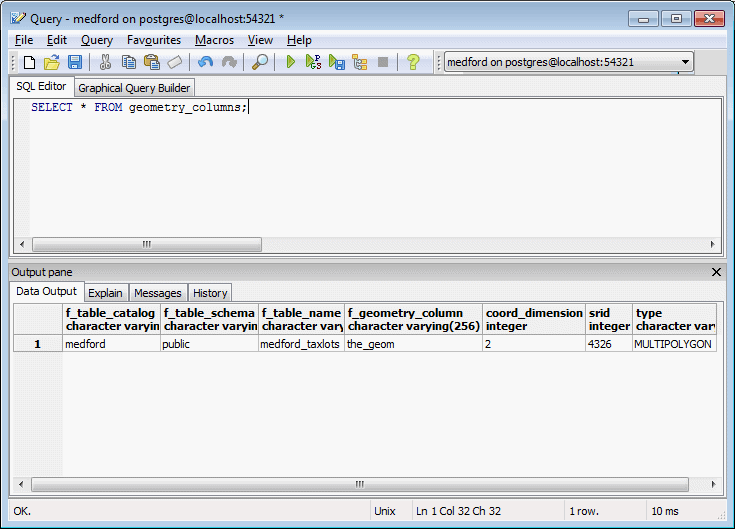The image size is (735, 529).
Task: Click the Cut scissors icon
Action: tap(105, 62)
